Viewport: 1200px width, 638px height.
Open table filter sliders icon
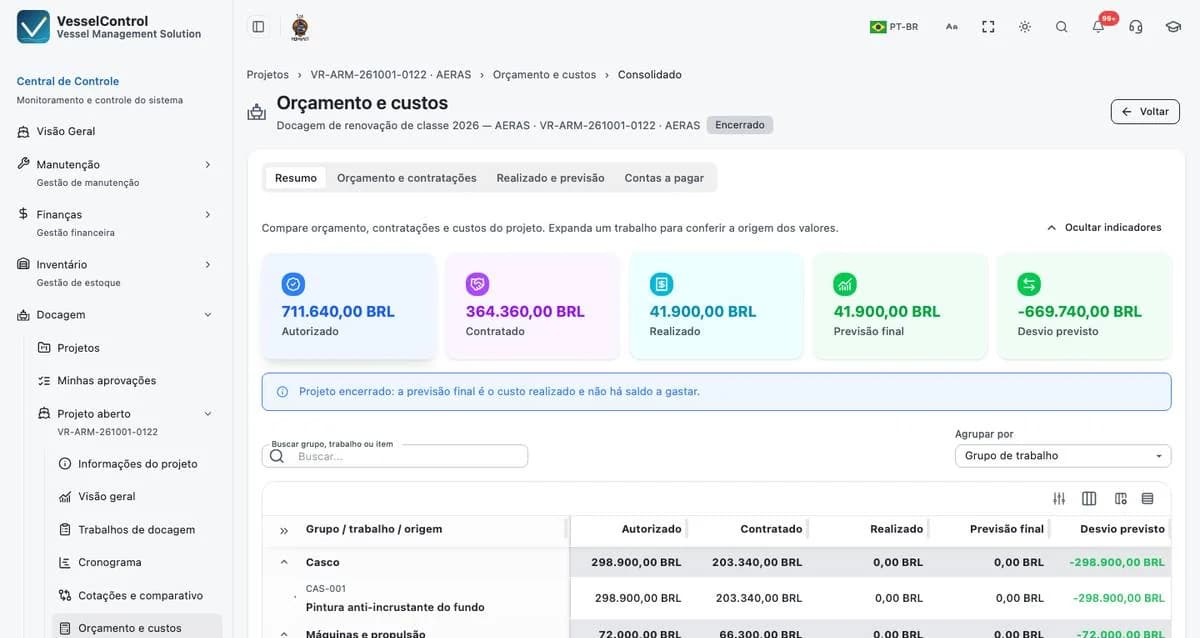(1060, 499)
